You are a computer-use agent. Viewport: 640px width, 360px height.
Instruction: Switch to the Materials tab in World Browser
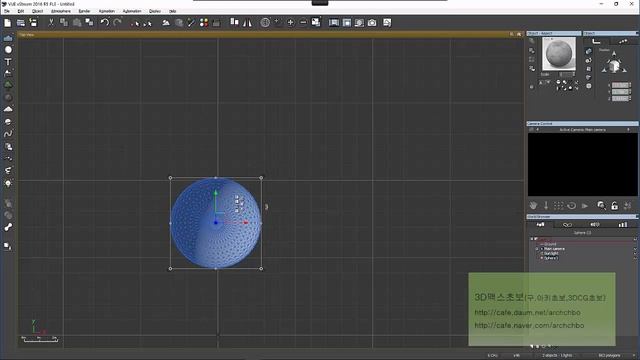(x=567, y=224)
